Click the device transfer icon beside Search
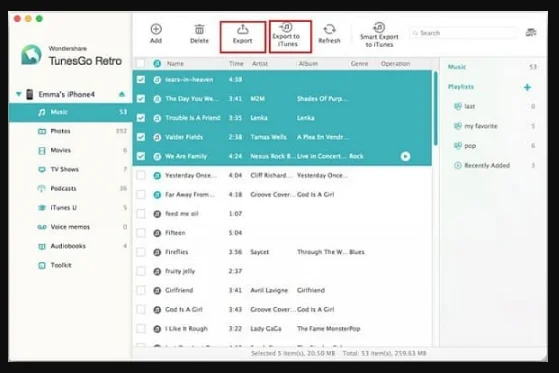 531,33
